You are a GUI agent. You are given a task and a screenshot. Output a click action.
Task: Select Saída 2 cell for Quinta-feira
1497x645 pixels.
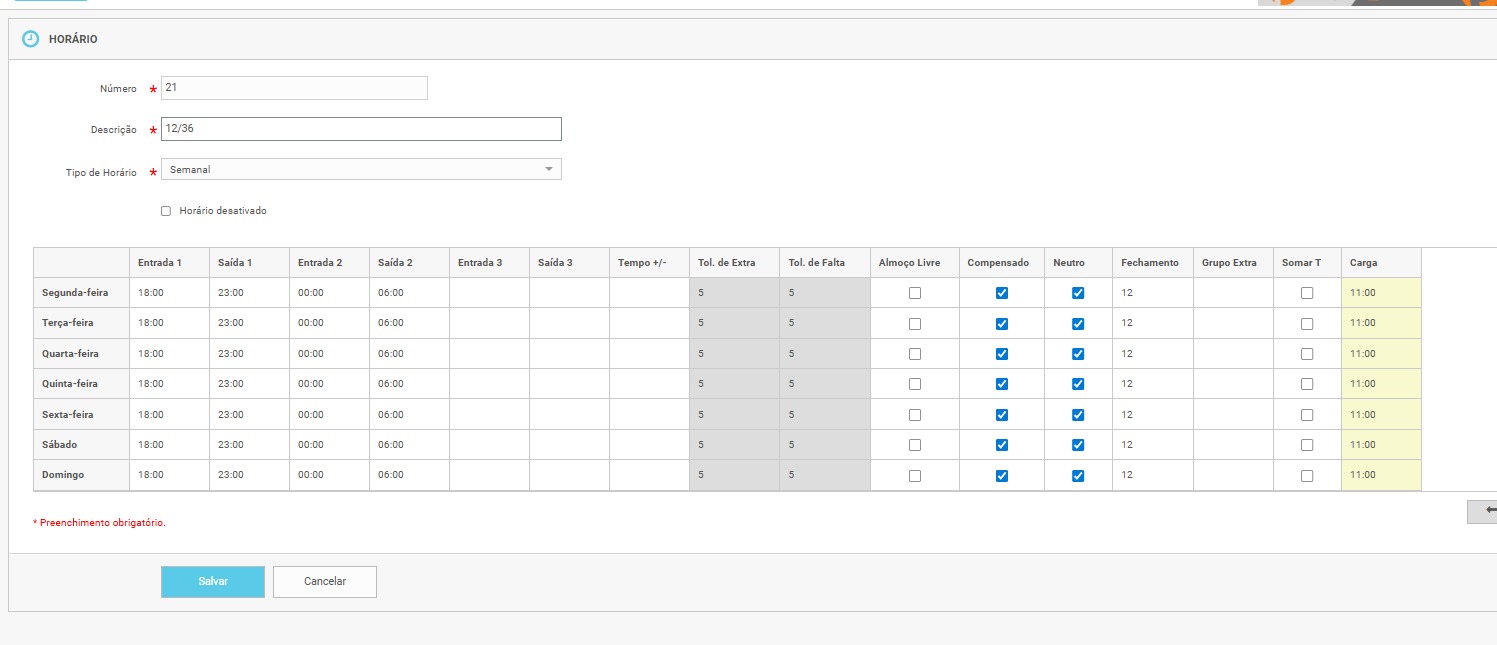pyautogui.click(x=409, y=384)
